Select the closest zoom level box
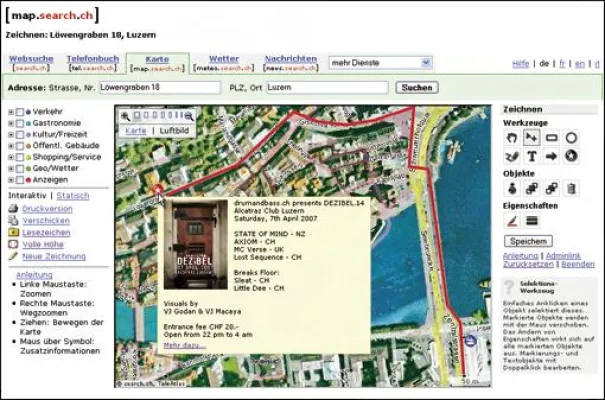 [x=137, y=115]
